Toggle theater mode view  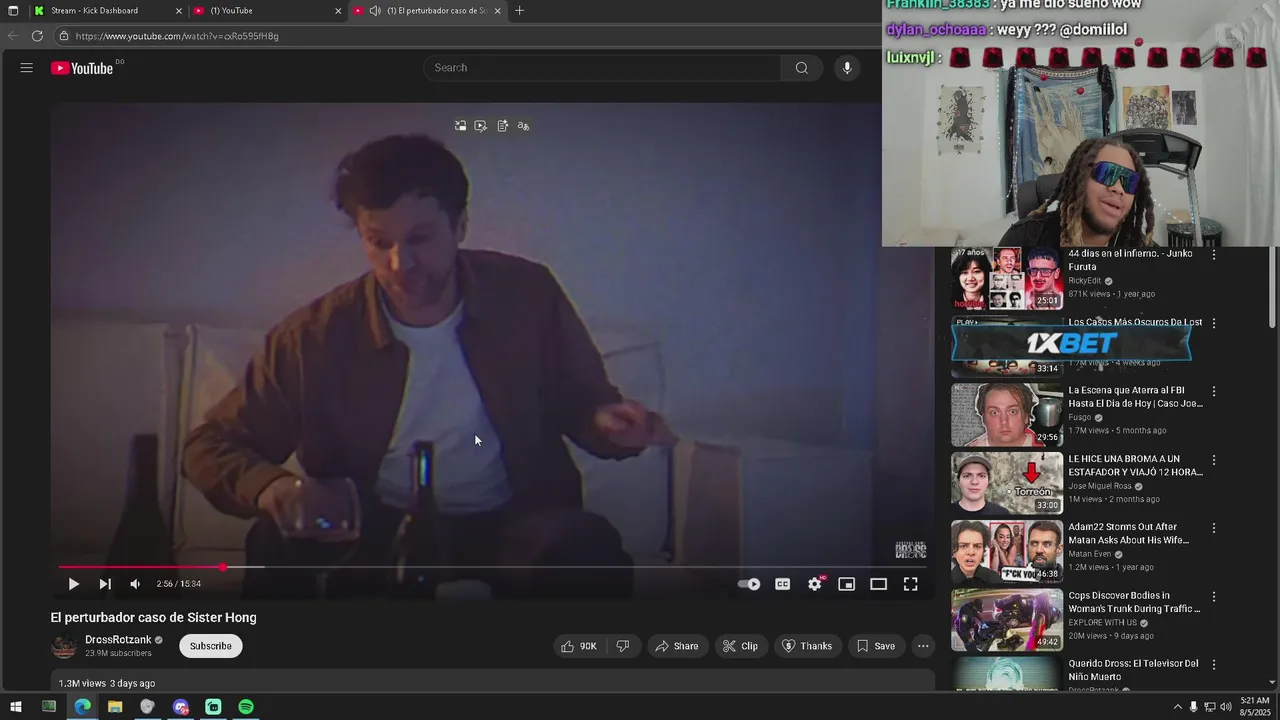coord(878,584)
